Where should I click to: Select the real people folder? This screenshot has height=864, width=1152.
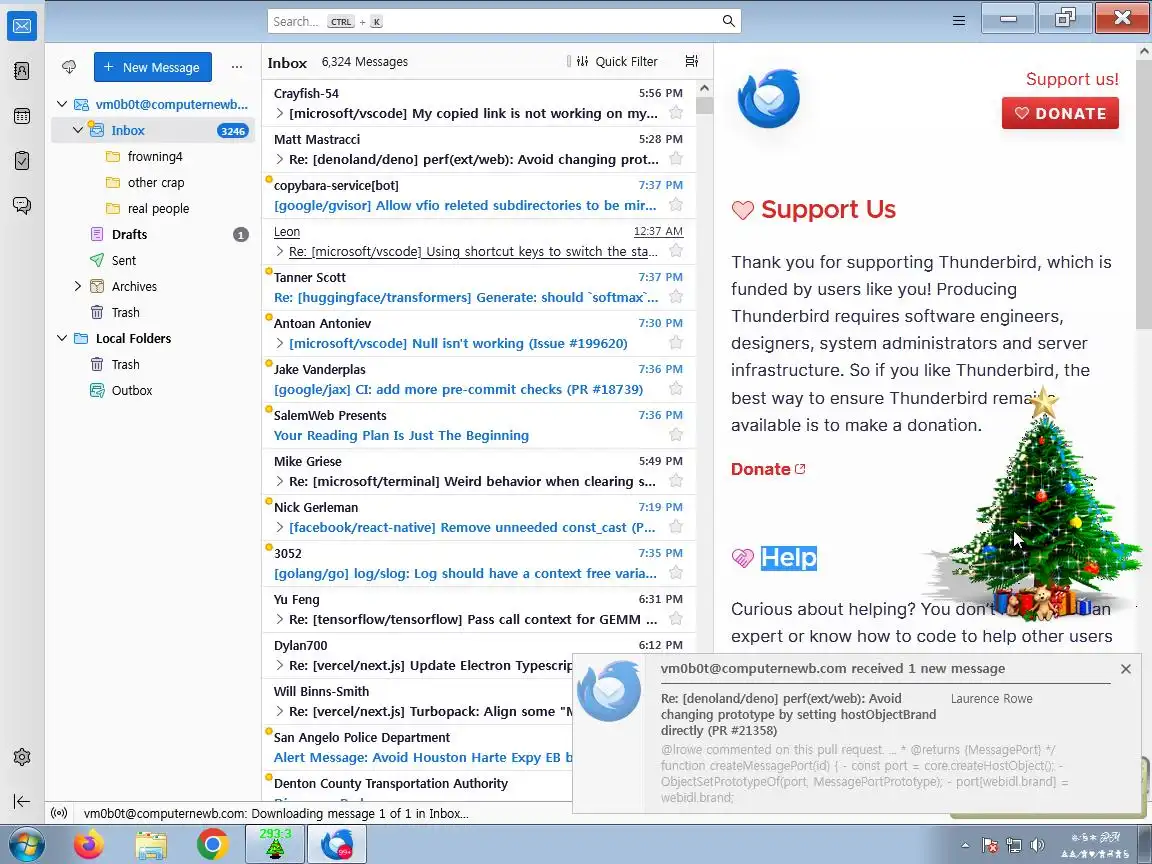(x=154, y=209)
